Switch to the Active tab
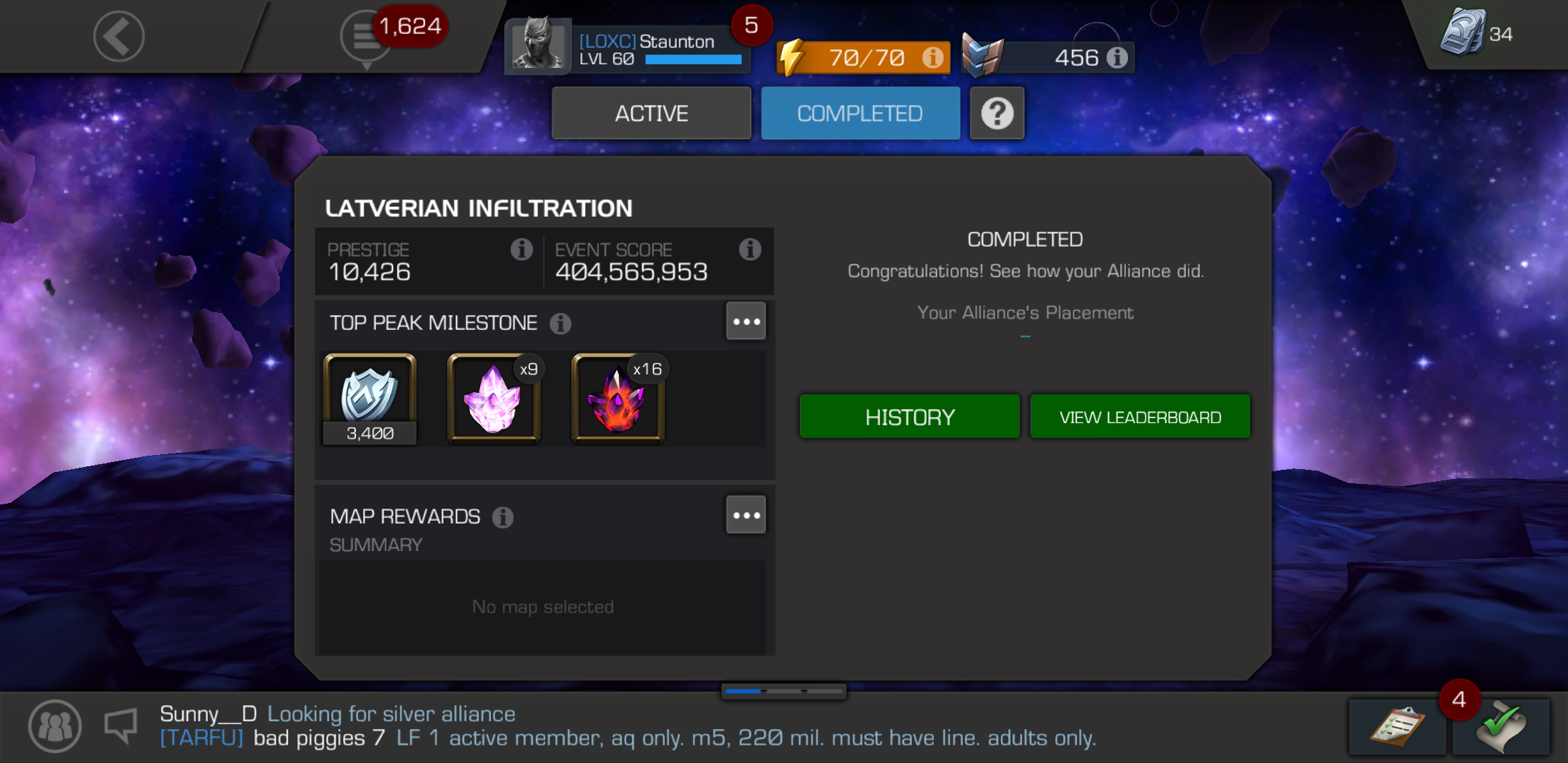The image size is (1568, 763). click(x=651, y=113)
